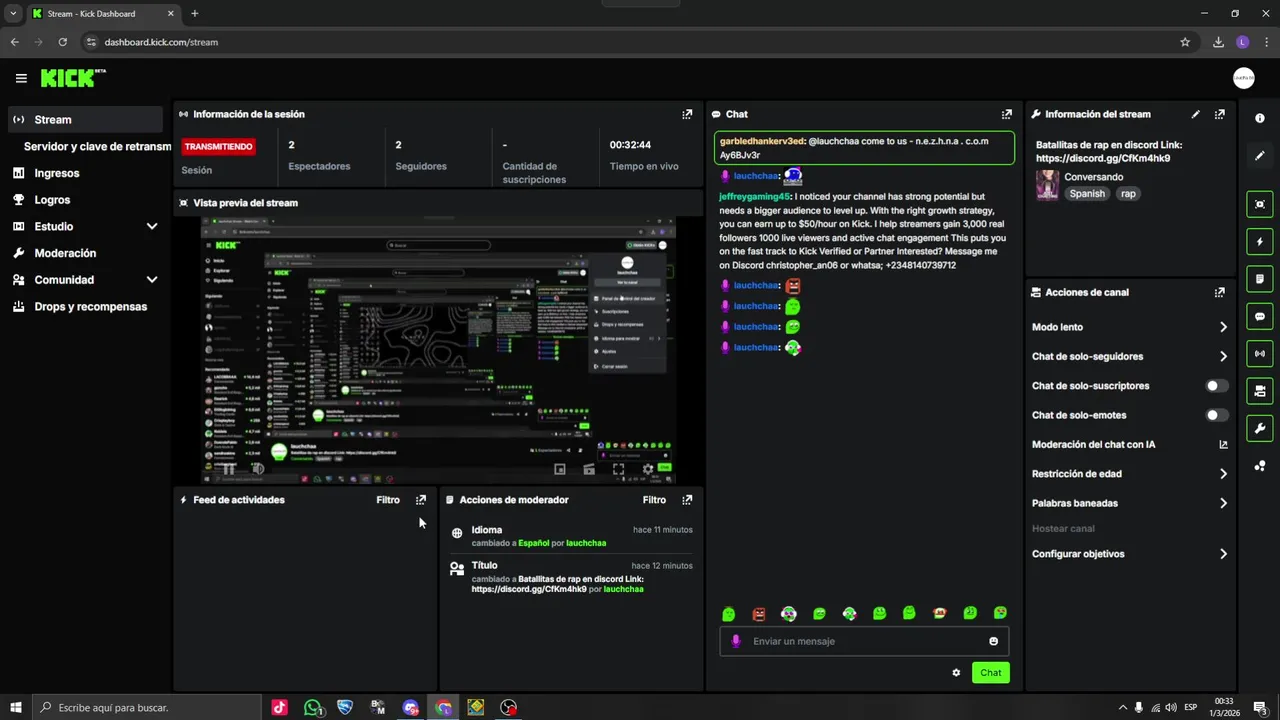Viewport: 1280px width, 720px height.
Task: Reload the page in browser
Action: click(x=63, y=42)
